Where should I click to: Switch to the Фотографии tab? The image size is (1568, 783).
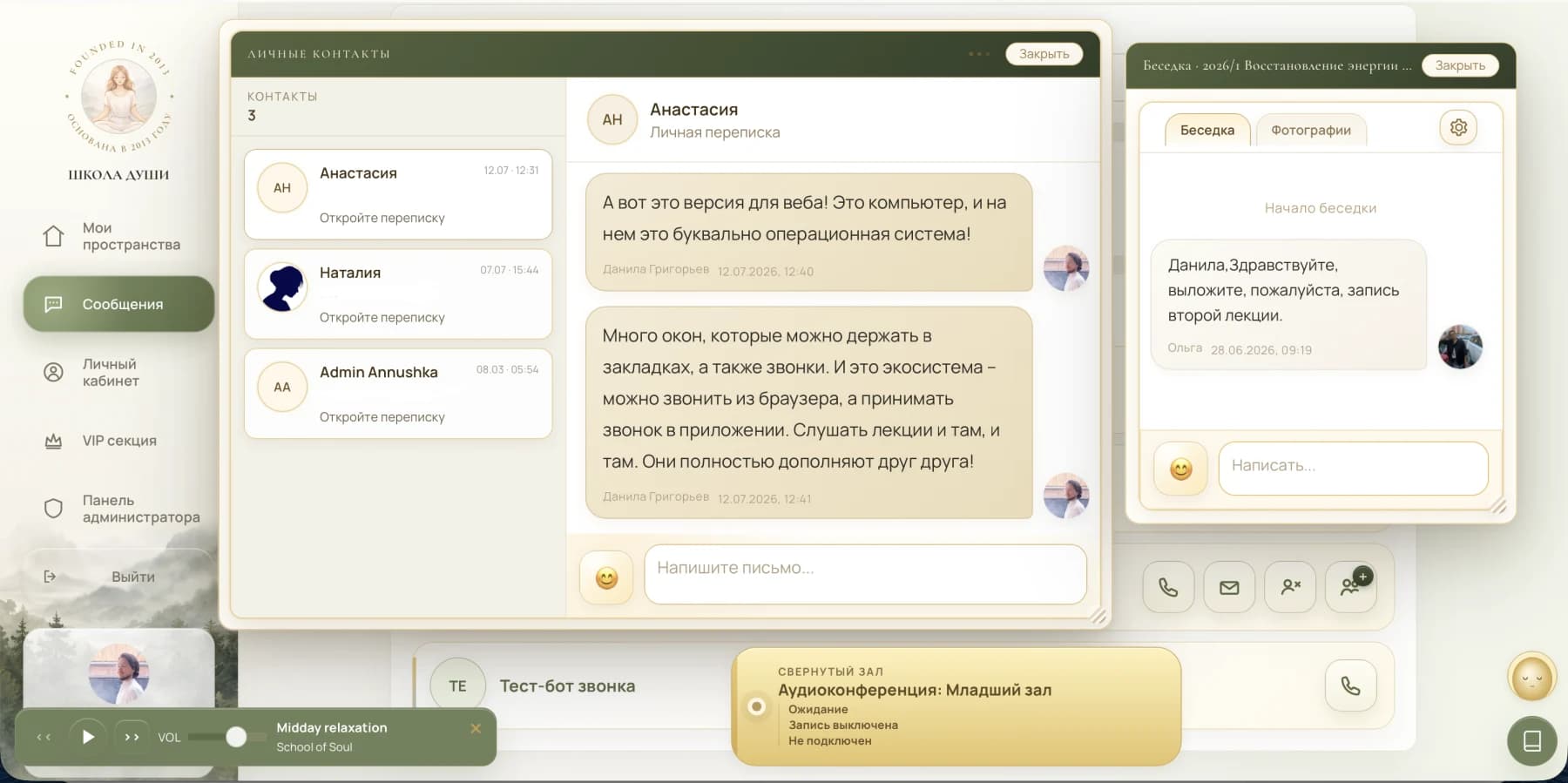click(1311, 130)
